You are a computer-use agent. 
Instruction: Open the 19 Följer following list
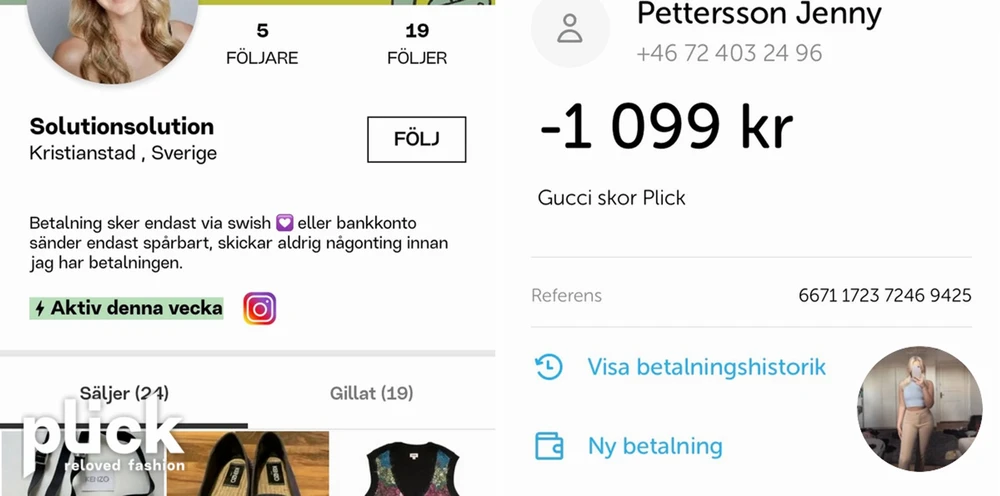[x=417, y=44]
